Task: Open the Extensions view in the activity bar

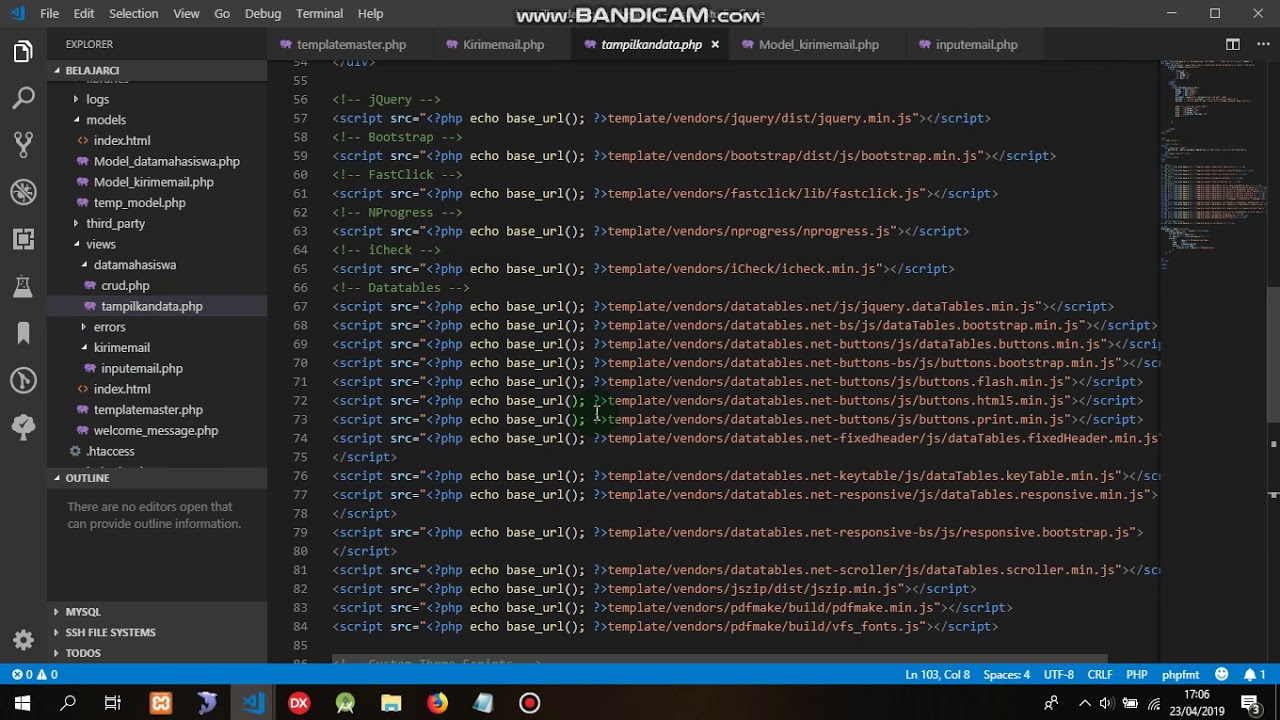Action: pos(23,239)
